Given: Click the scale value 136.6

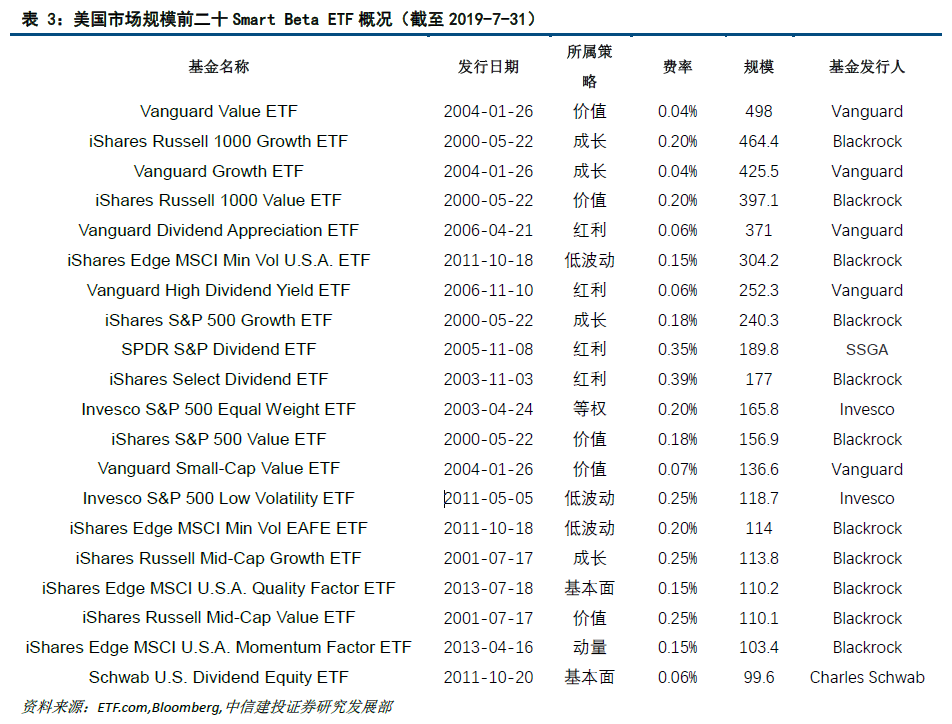Looking at the screenshot, I should coord(758,469).
